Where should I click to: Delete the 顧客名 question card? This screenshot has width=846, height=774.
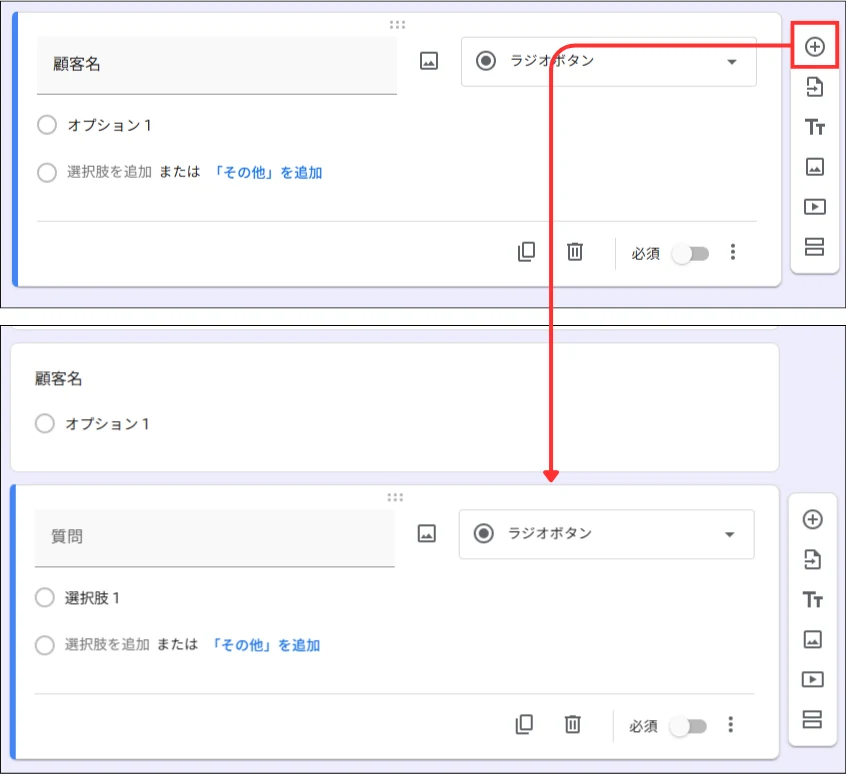pos(575,252)
